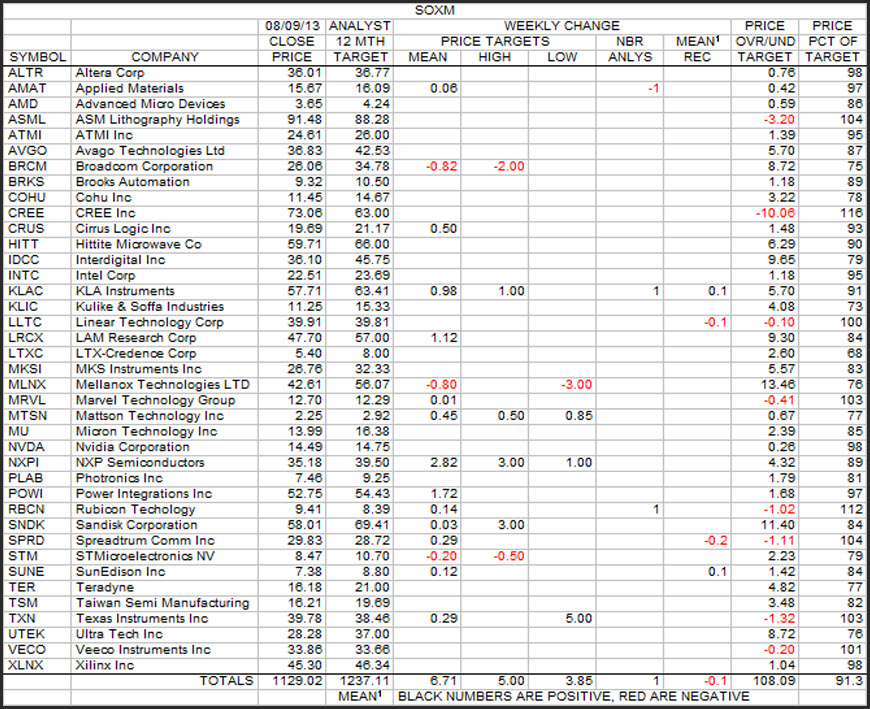
Task: Click the SOXM table title
Action: pyautogui.click(x=434, y=10)
